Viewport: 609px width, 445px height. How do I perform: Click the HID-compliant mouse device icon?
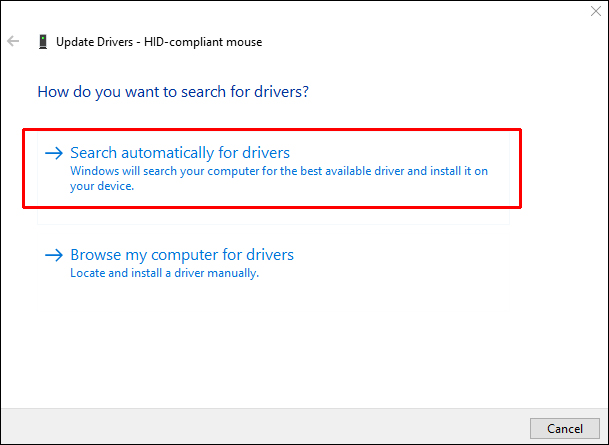(42, 42)
